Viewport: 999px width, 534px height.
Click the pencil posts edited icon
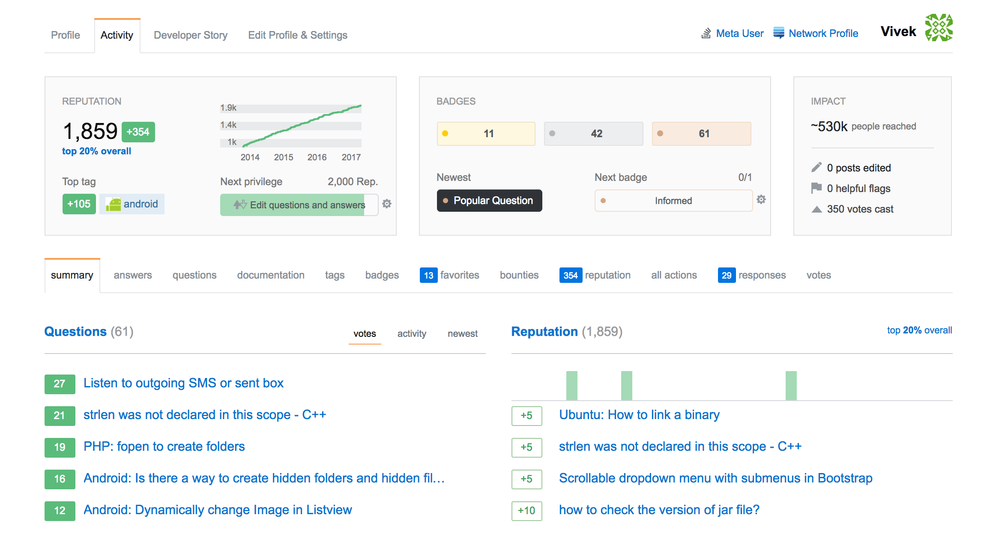[x=817, y=167]
